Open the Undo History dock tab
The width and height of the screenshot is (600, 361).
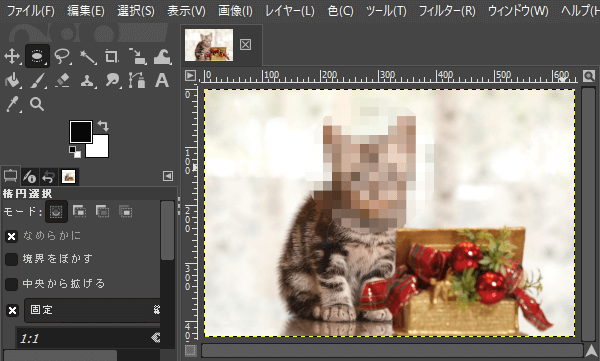click(x=49, y=176)
